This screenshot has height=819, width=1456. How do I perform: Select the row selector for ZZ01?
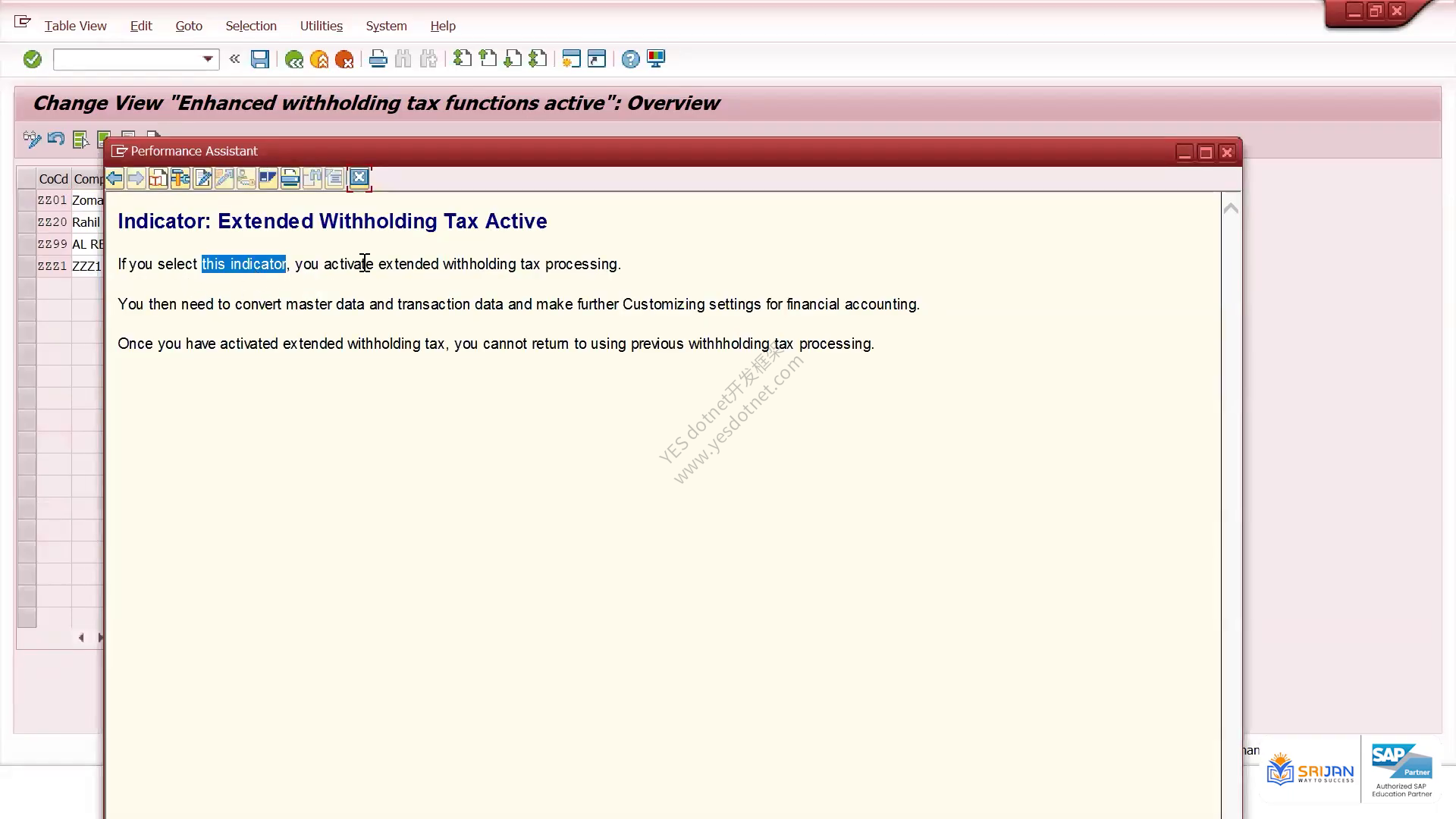[x=27, y=200]
